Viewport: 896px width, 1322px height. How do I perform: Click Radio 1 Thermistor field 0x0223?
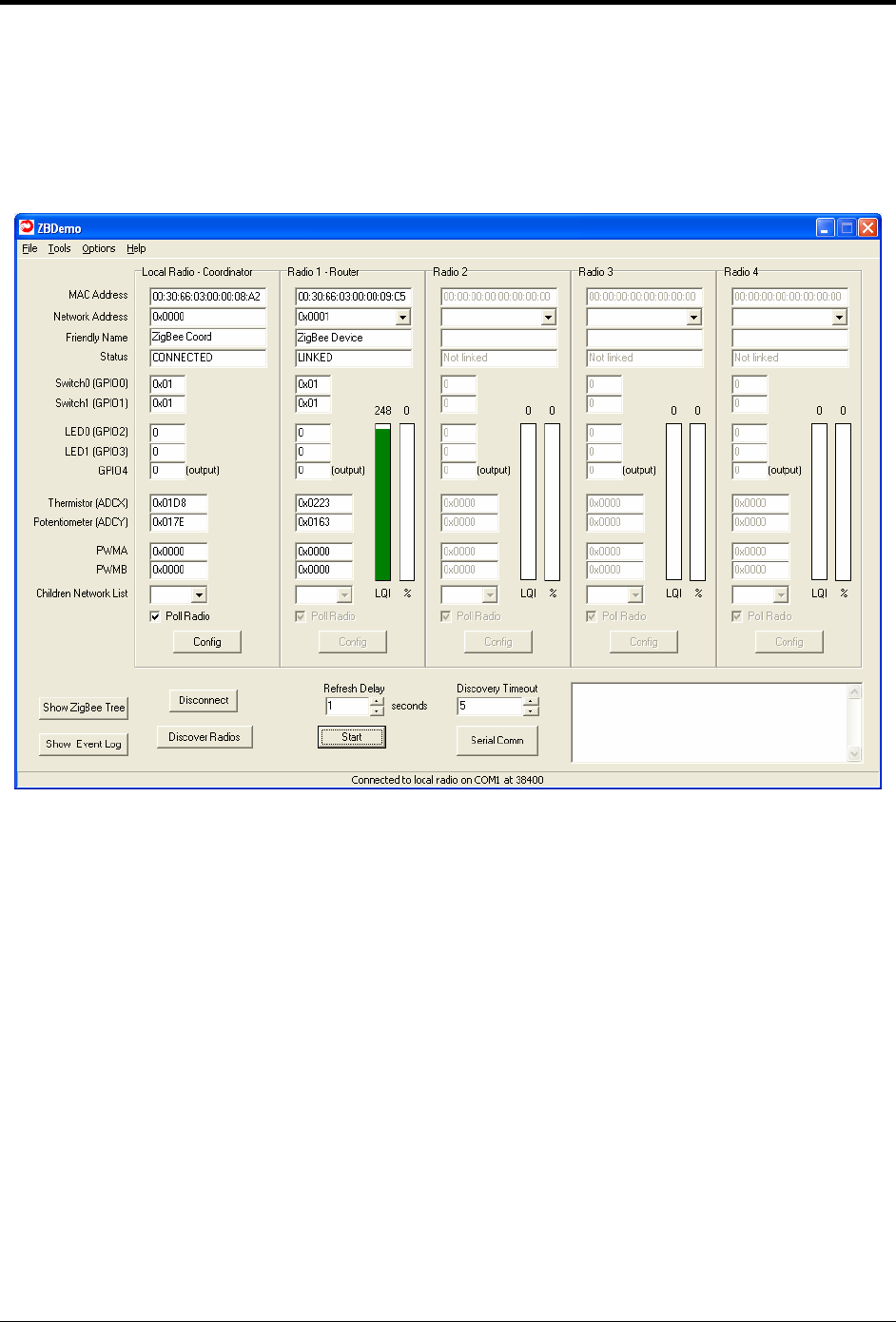click(324, 503)
